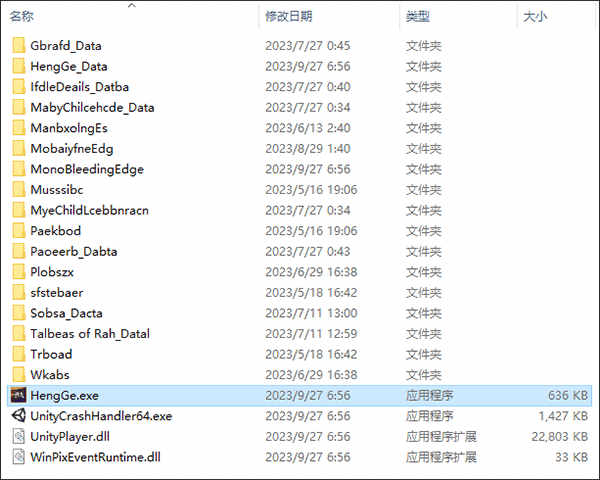Screen dimensions: 600x480
Task: Select the MabyChilcehcde_Data folder name
Action: (x=92, y=108)
